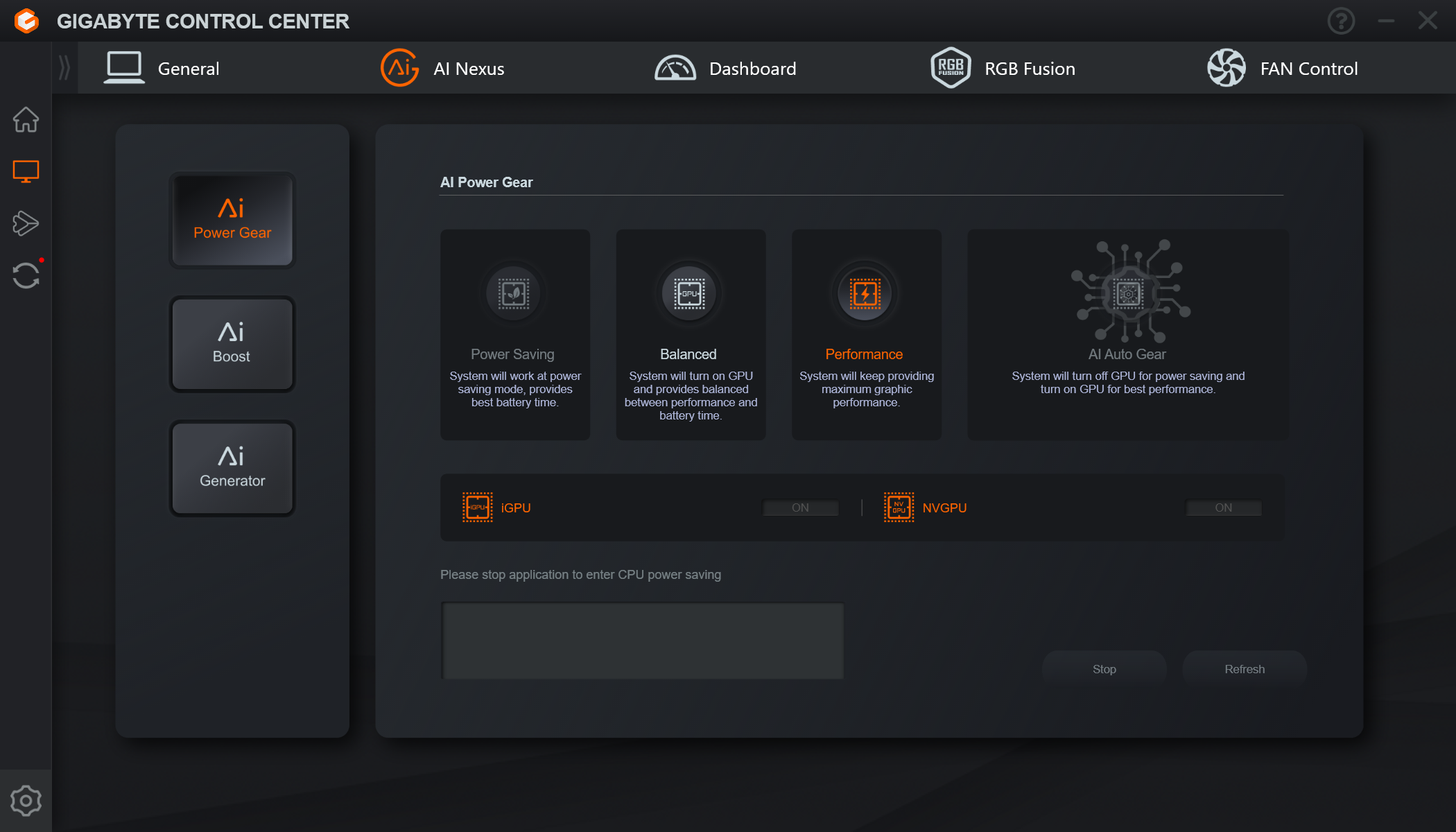Click the Refresh button
This screenshot has height=832, width=1456.
click(x=1245, y=669)
